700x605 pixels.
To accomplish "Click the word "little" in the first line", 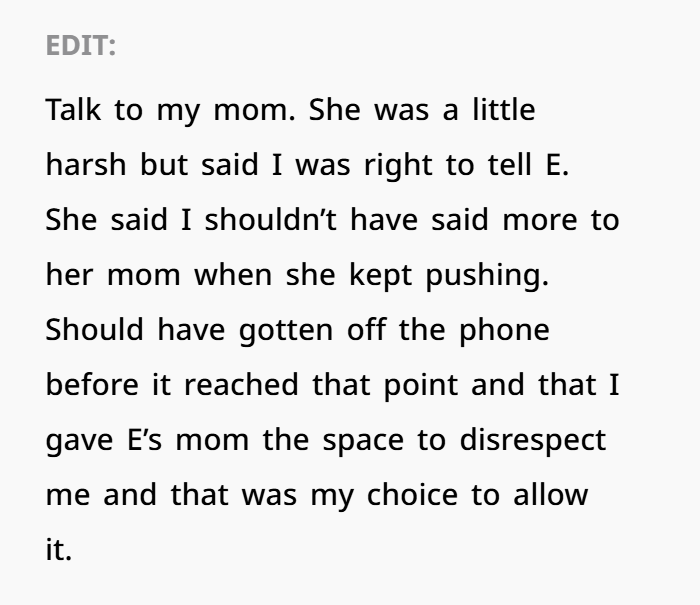I will click(504, 110).
